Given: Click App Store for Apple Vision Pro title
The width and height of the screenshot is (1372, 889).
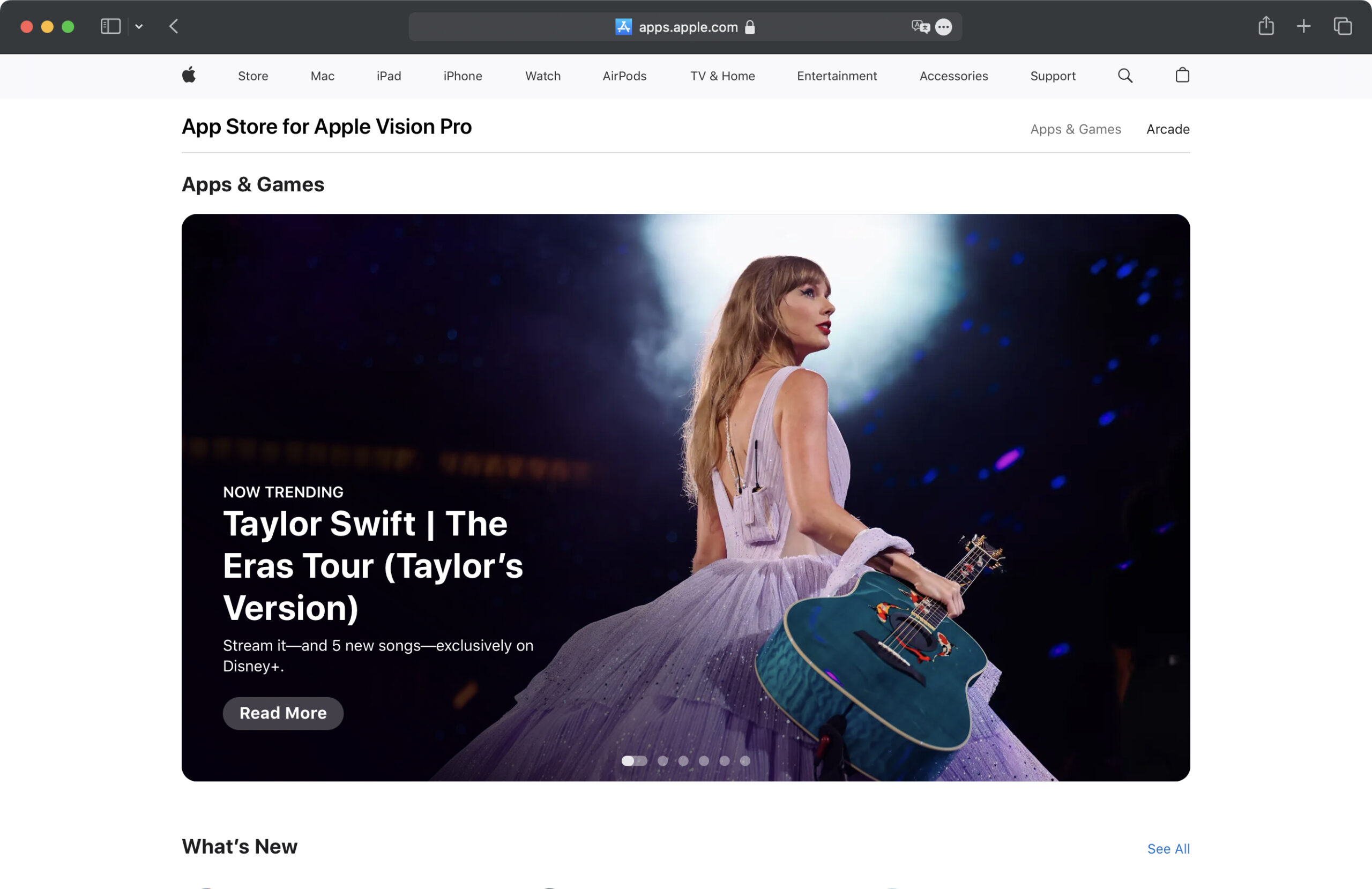Looking at the screenshot, I should [327, 127].
